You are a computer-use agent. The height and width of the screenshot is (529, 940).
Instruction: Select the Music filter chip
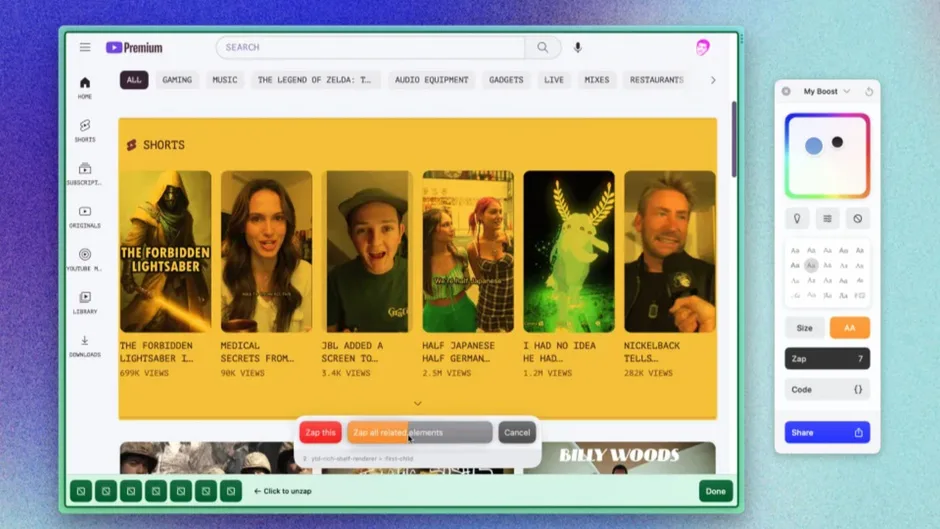pyautogui.click(x=225, y=80)
